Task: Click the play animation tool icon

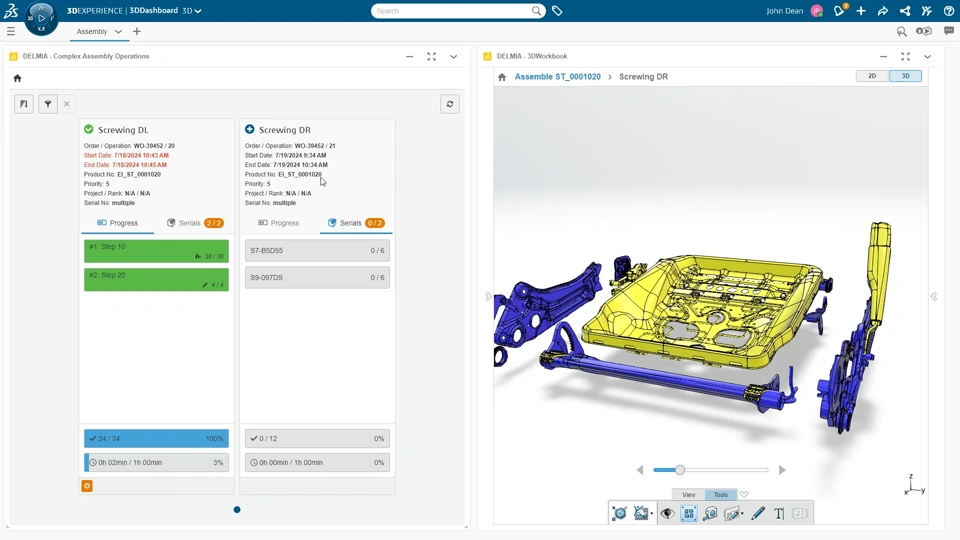Action: (x=619, y=514)
